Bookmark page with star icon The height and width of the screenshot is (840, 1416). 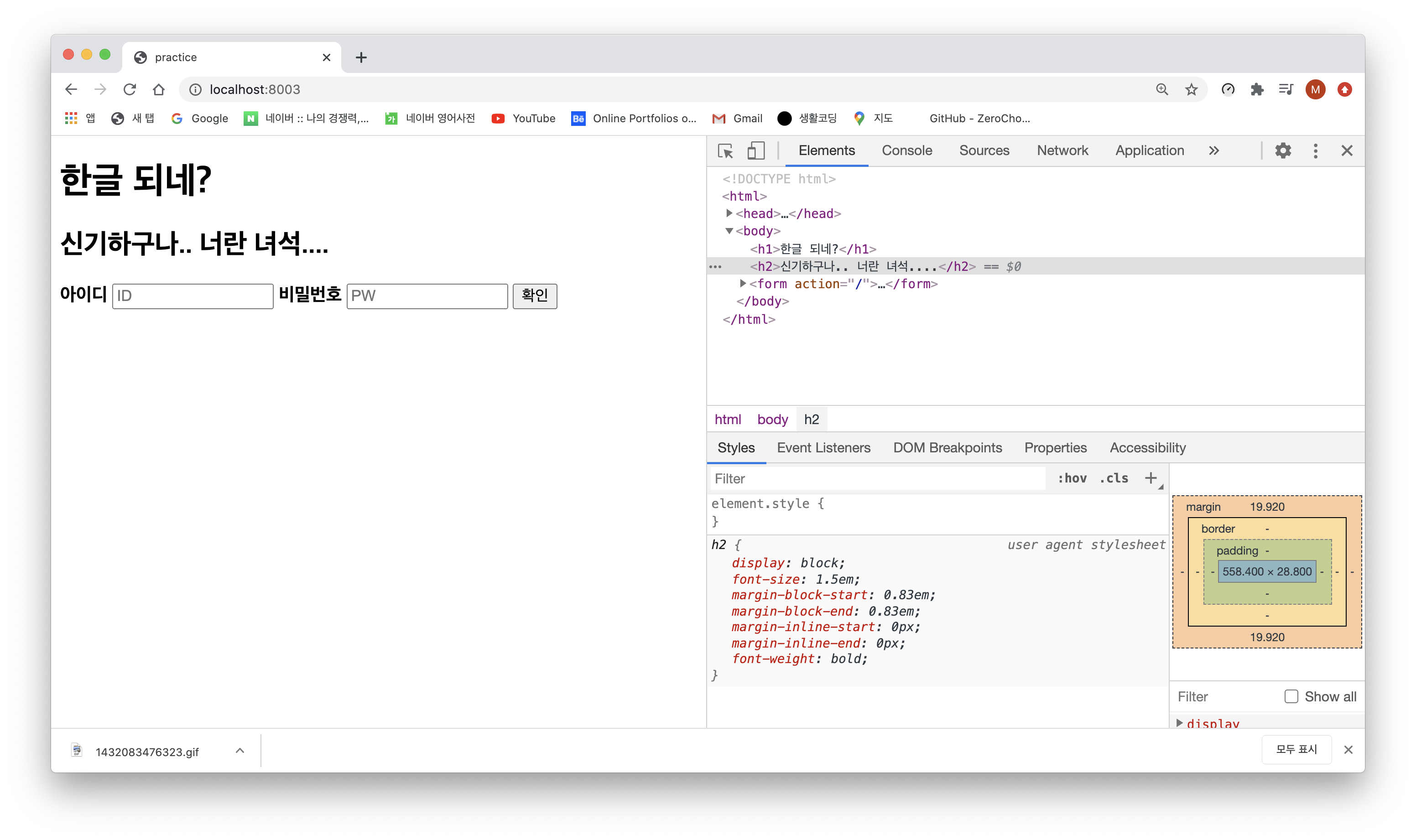(x=1191, y=89)
